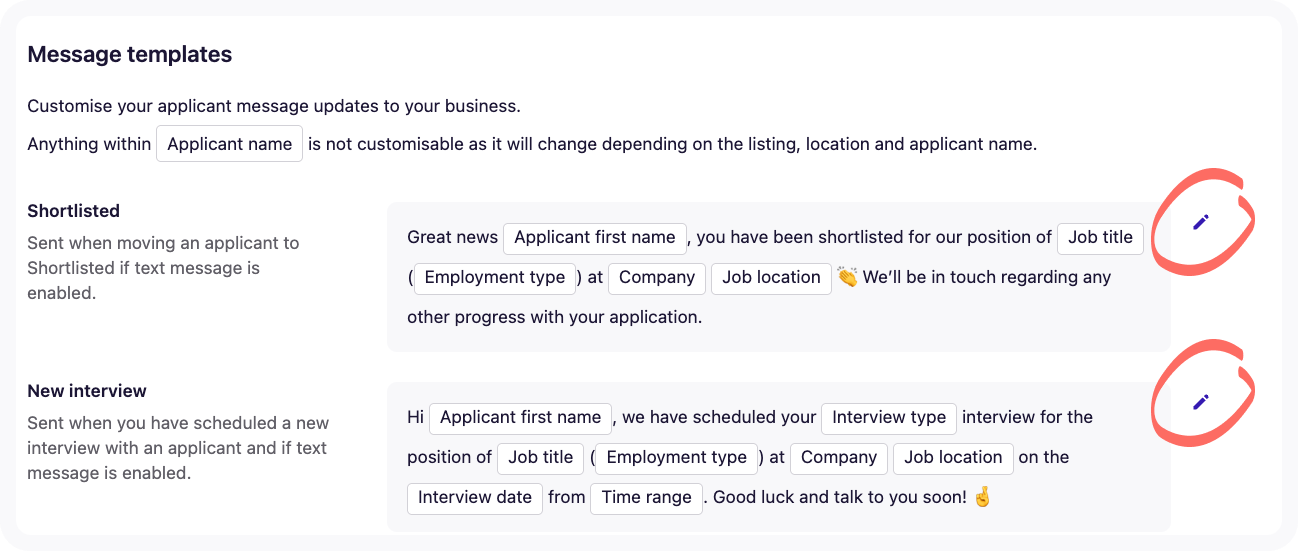This screenshot has height=551, width=1298.
Task: Select the Interview type tag
Action: [x=889, y=417]
